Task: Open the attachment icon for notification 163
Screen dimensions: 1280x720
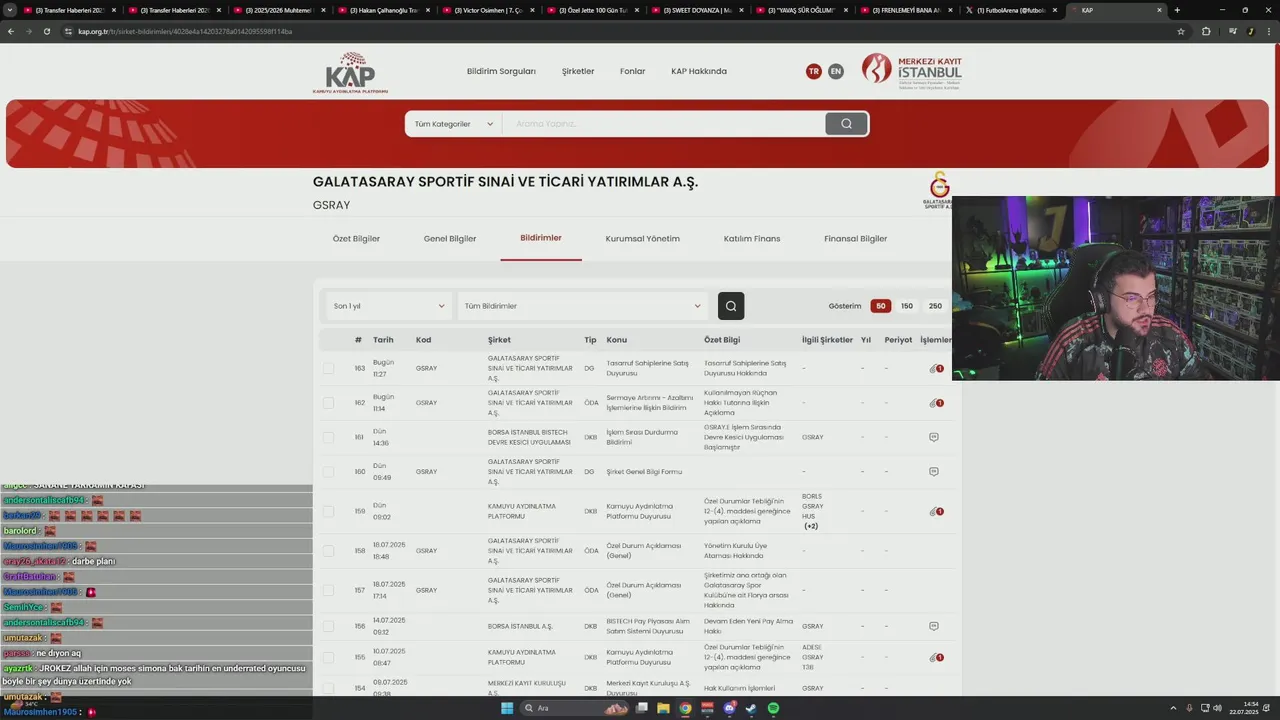Action: click(x=935, y=369)
